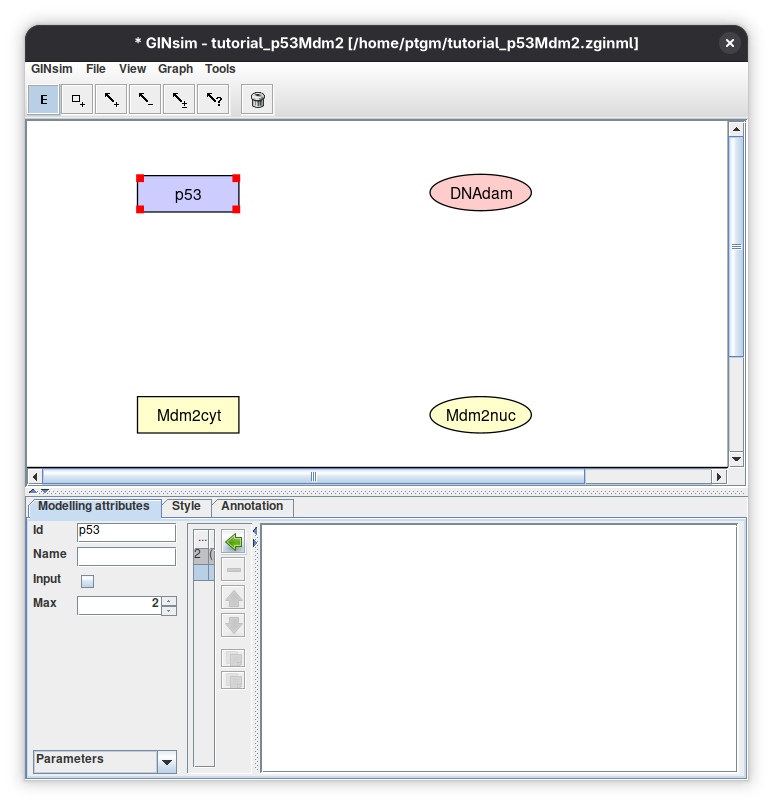Click the grey minus remove button
The image size is (773, 805).
[x=234, y=569]
